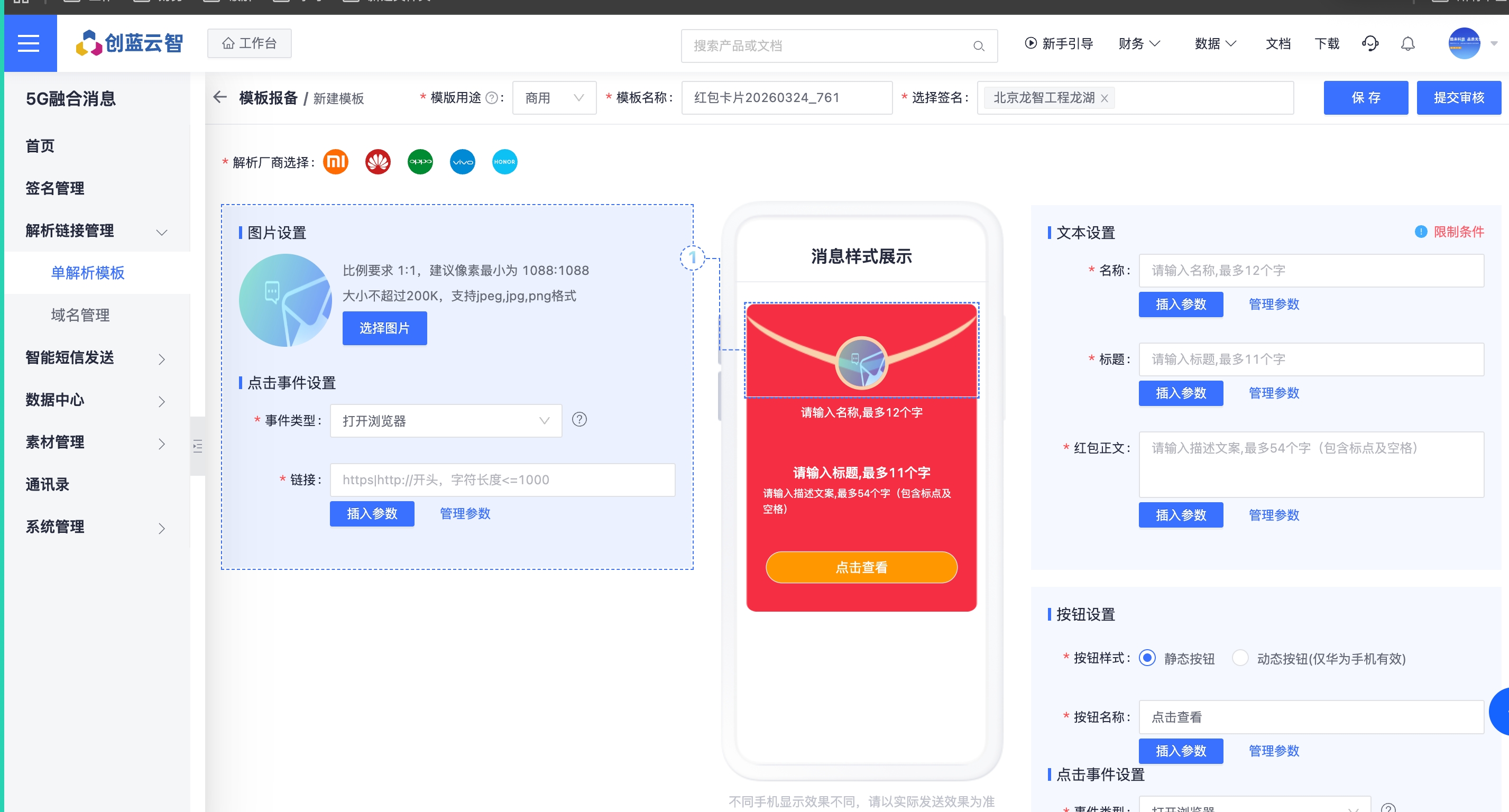Select the Xiaomi vendor icon
This screenshot has width=1509, height=812.
click(336, 162)
